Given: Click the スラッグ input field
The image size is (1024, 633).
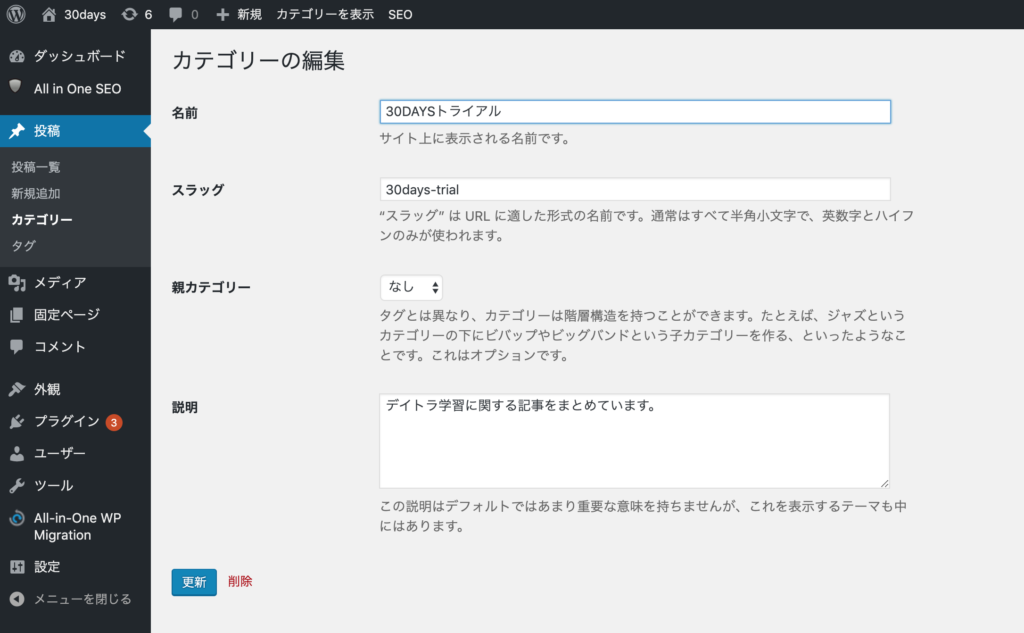Looking at the screenshot, I should [x=635, y=189].
